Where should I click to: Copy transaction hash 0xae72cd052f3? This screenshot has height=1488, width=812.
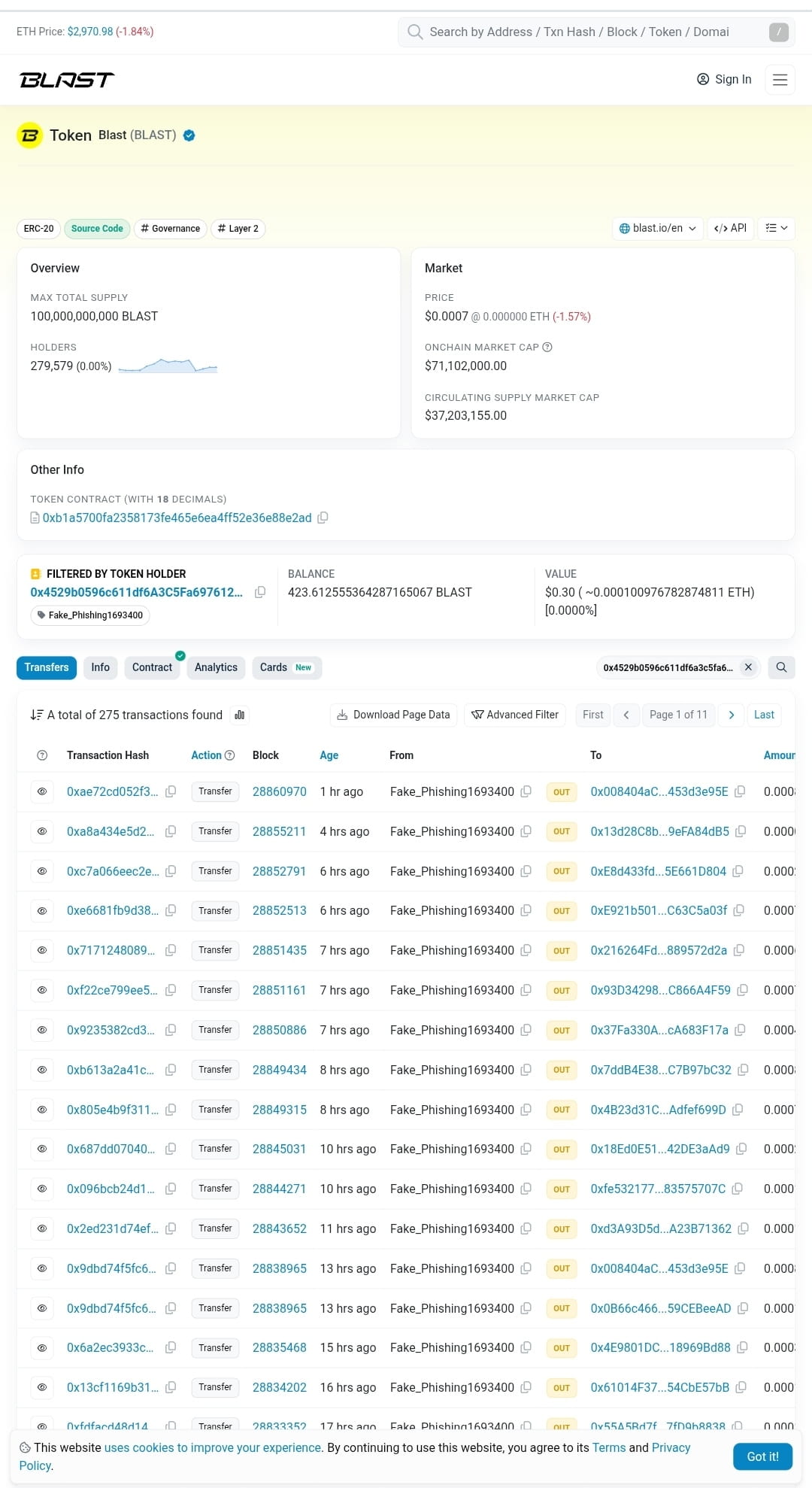pos(171,791)
